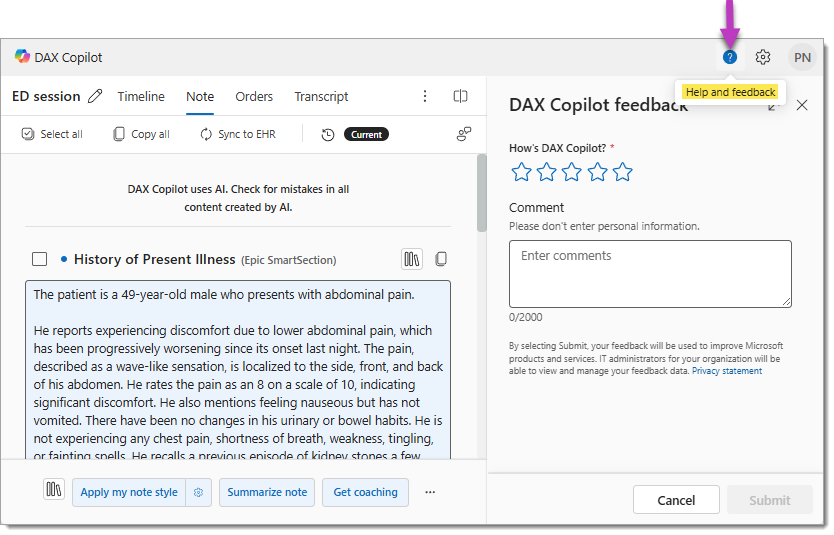Open bottom bar horizontal ellipsis menu
The image size is (834, 535).
430,492
